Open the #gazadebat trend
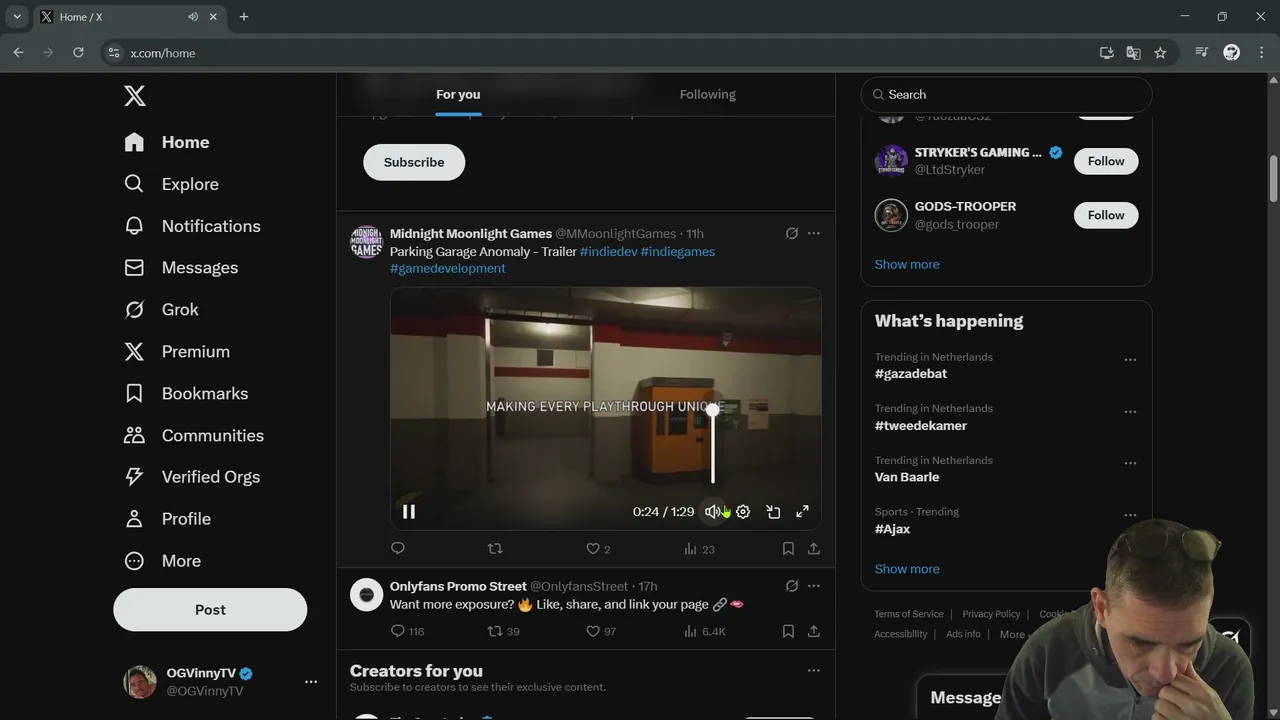The image size is (1280, 720). [x=911, y=374]
